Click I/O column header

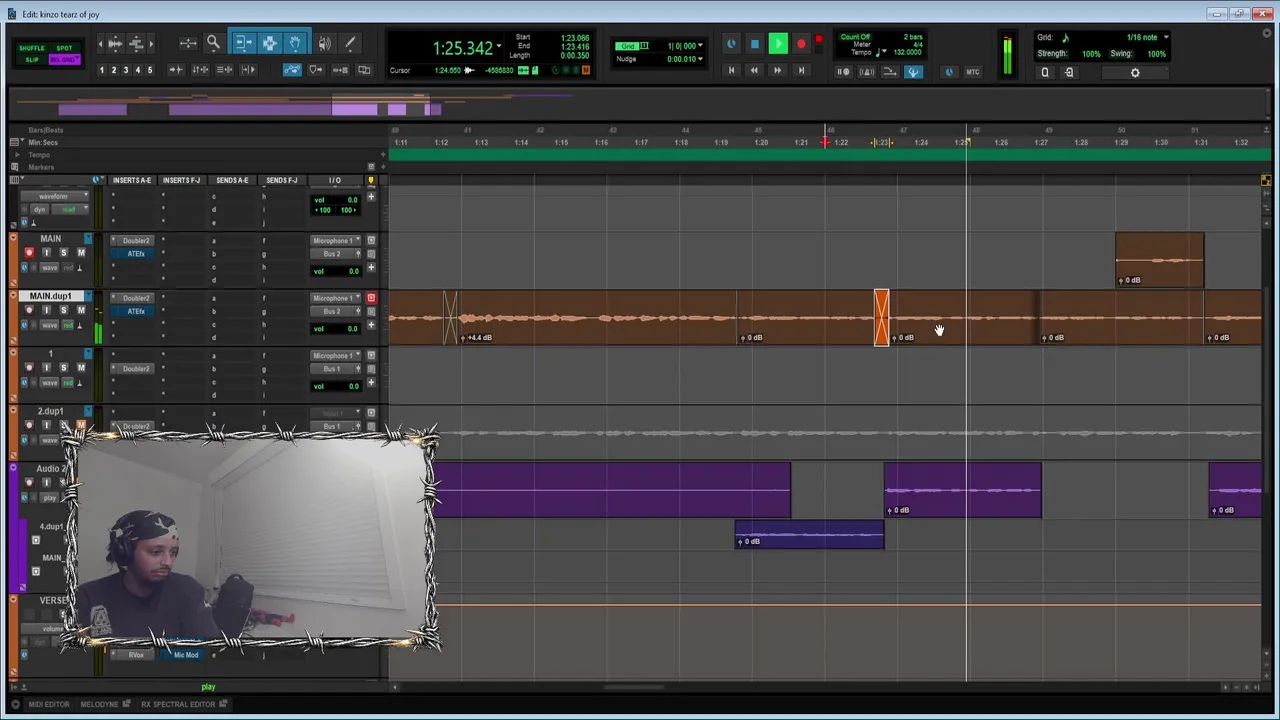coord(334,180)
